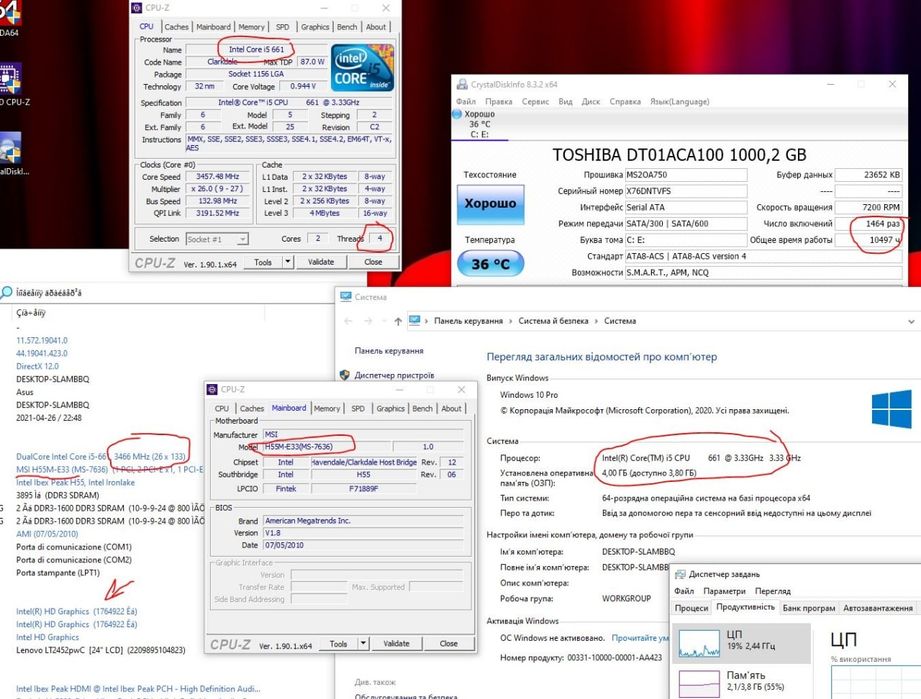Switch to CPU tab in the Mainboard CPU-Z window
Viewport: 921px width, 699px height.
pos(222,408)
